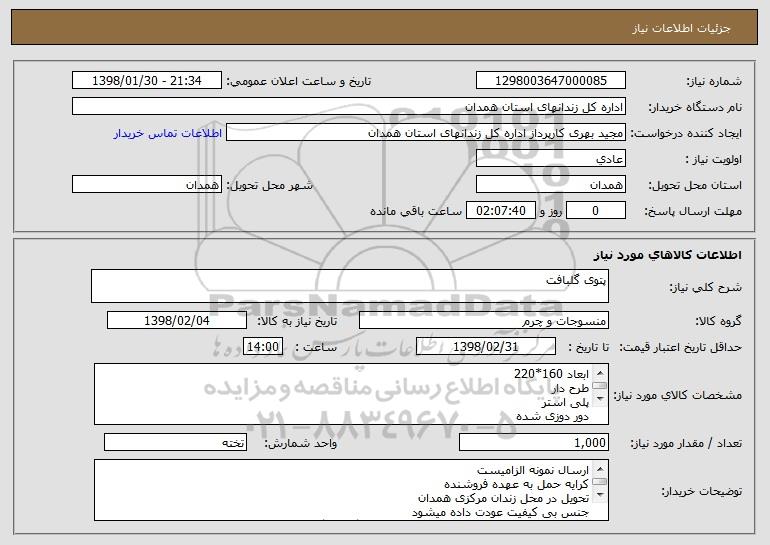The width and height of the screenshot is (770, 545).
Task: Click the need number field 1298003647000085
Action: click(550, 81)
